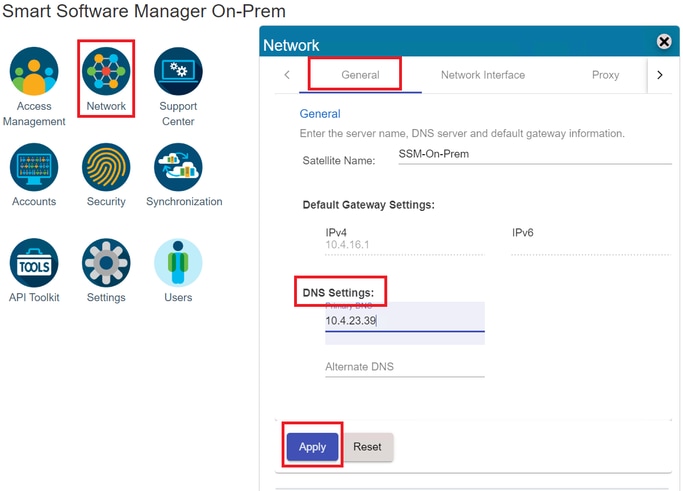Click the Apply button
The width and height of the screenshot is (683, 491).
point(312,447)
